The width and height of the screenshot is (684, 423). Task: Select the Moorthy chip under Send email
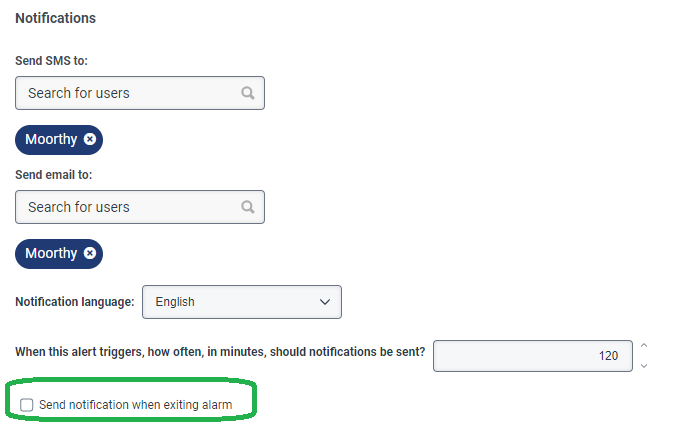tap(51, 253)
